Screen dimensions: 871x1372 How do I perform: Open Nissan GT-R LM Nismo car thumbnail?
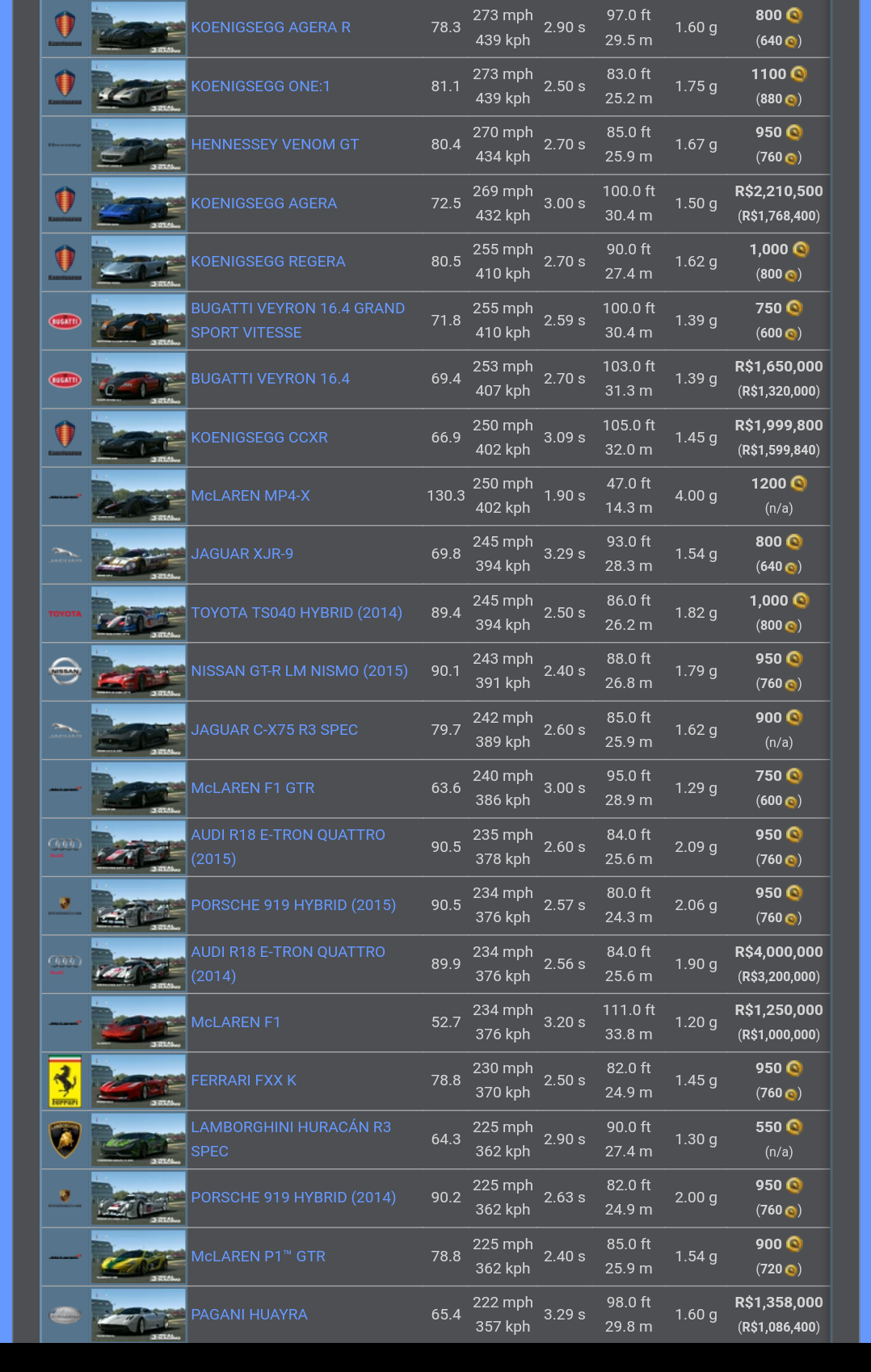point(138,672)
